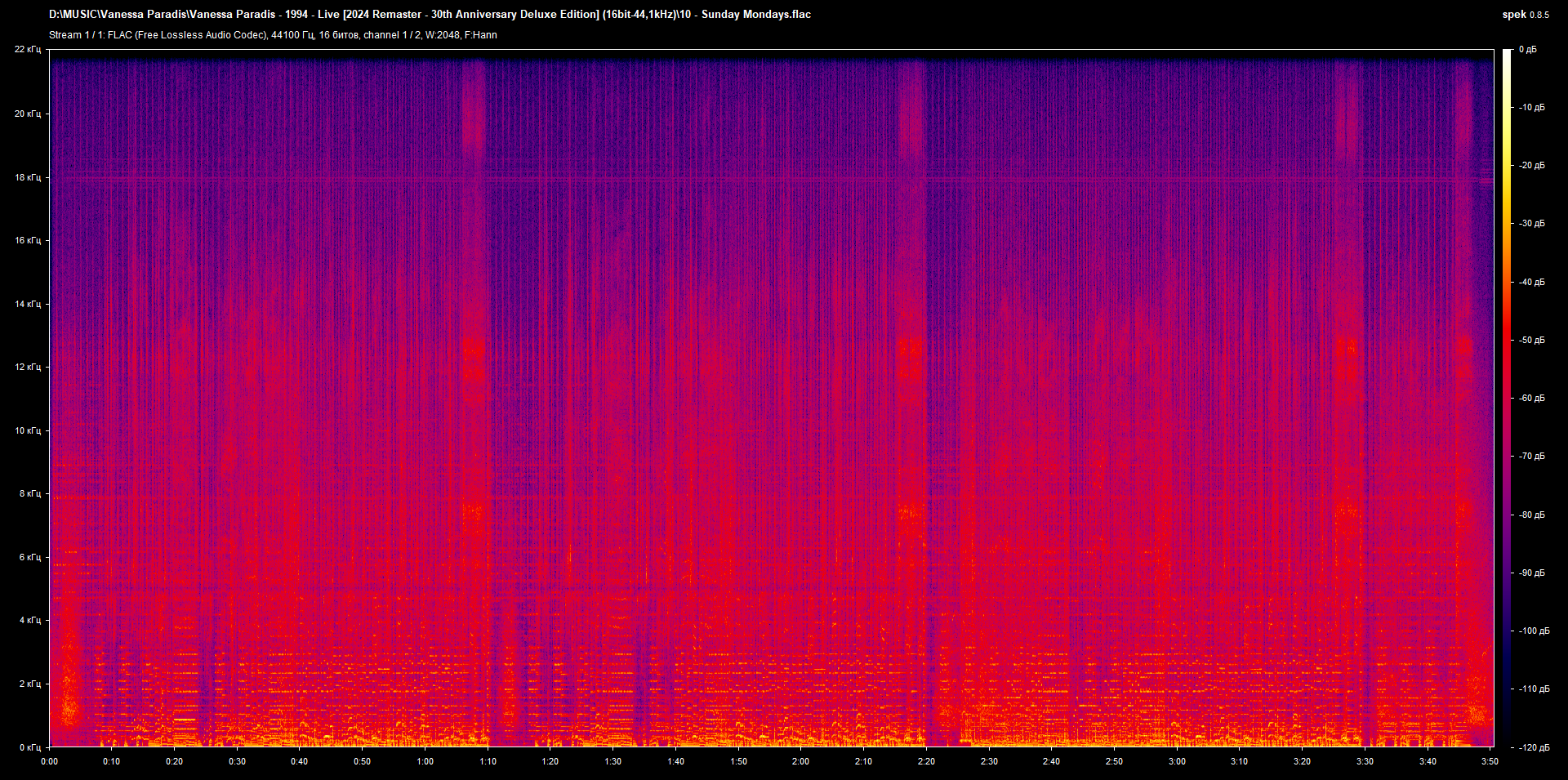
Task: Click the 10 кГц frequency marker
Action: point(28,431)
